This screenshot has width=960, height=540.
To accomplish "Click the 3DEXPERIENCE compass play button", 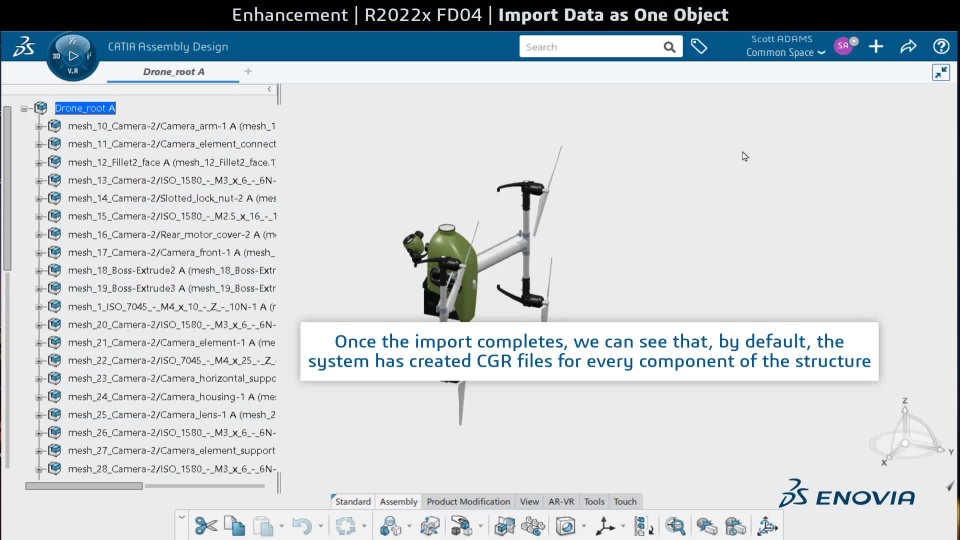I will (73, 56).
